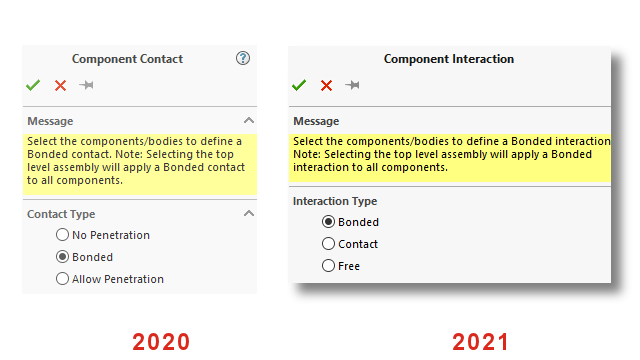This screenshot has height=360, width=640.
Task: Select Free interaction type
Action: click(328, 266)
